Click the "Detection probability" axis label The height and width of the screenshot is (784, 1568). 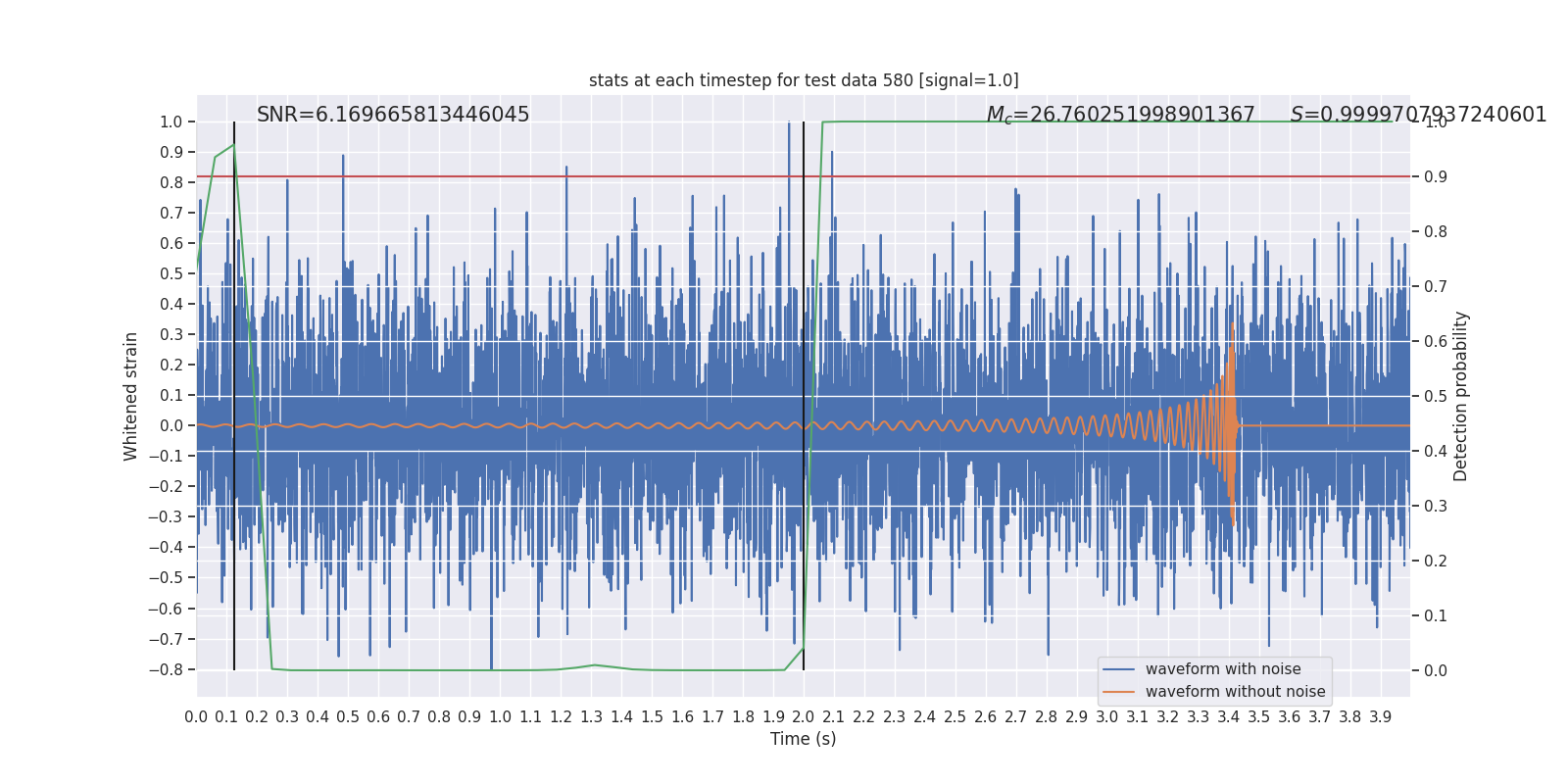click(1461, 396)
